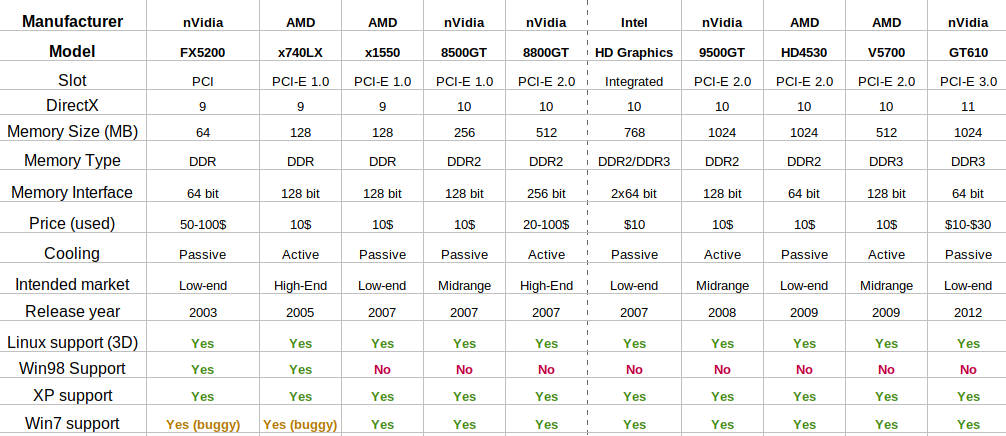Click the x740LX High-End market cell
The image size is (1006, 436).
coord(300,286)
